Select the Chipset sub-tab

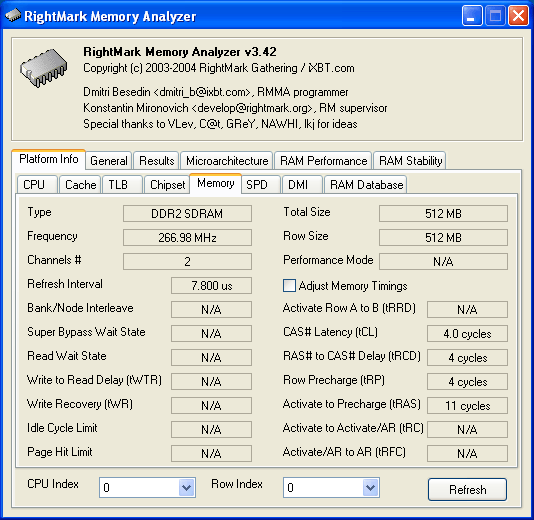coord(167,185)
